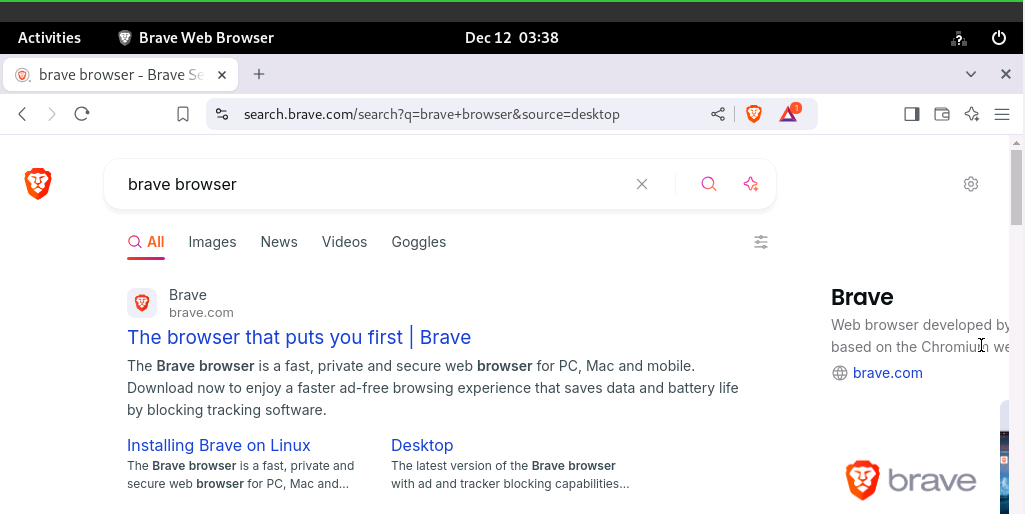Open search filters icon
This screenshot has width=1025, height=514.
click(x=761, y=243)
